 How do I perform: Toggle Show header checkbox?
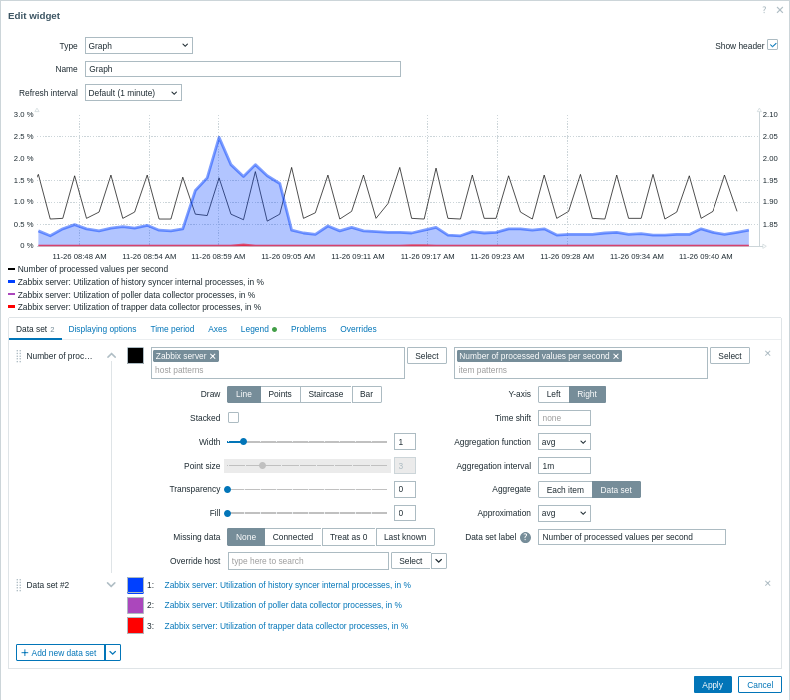coord(772,45)
